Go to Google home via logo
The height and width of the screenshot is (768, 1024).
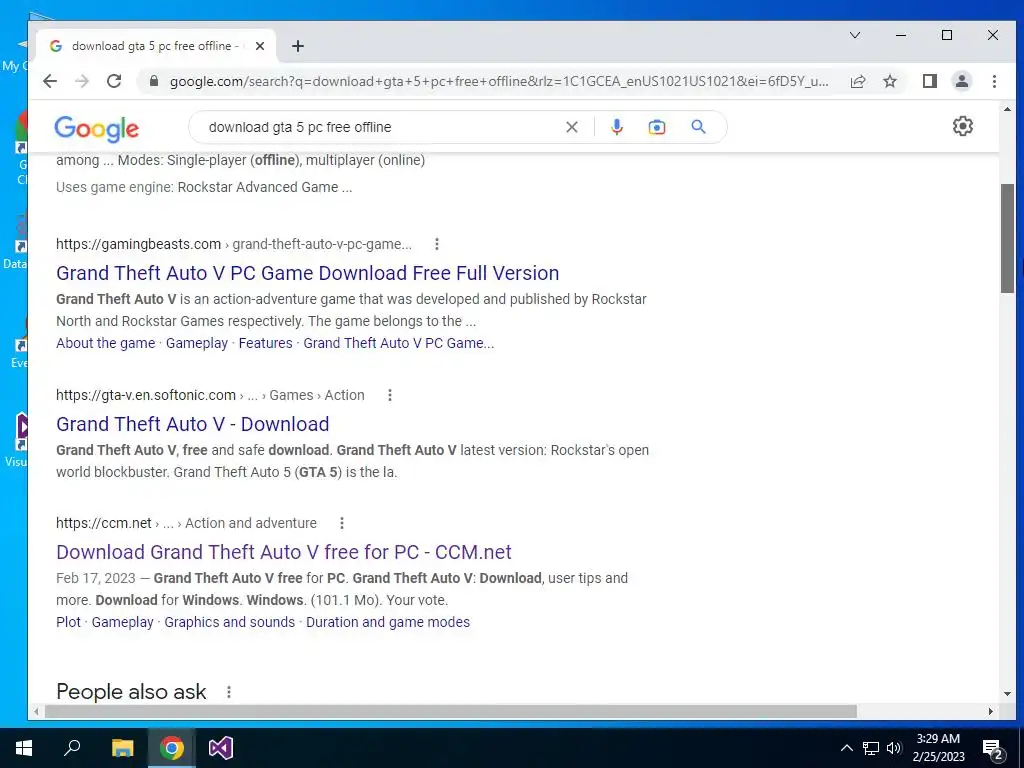[97, 129]
